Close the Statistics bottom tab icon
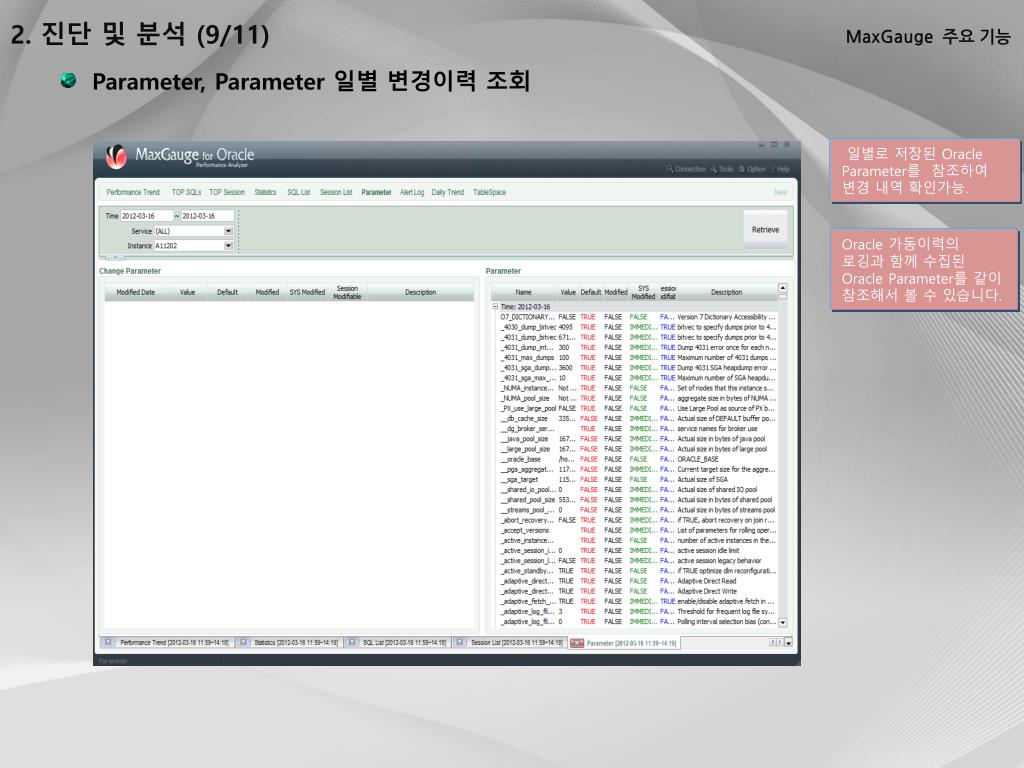1024x768 pixels. [243, 642]
